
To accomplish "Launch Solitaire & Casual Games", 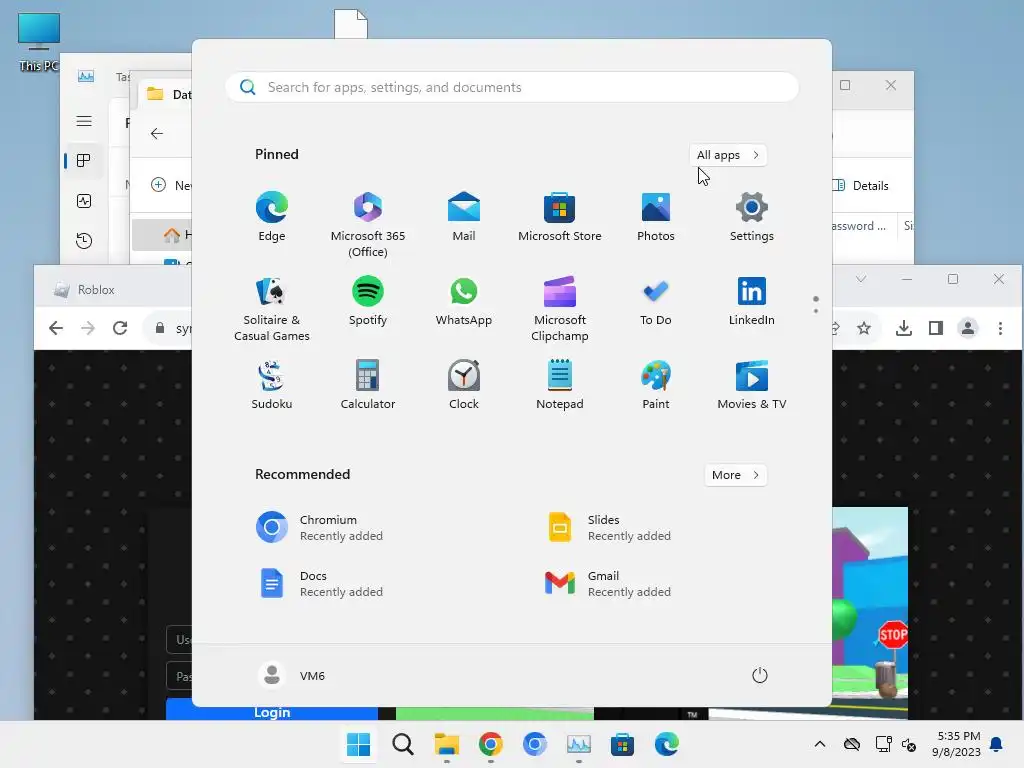I will coord(272,308).
